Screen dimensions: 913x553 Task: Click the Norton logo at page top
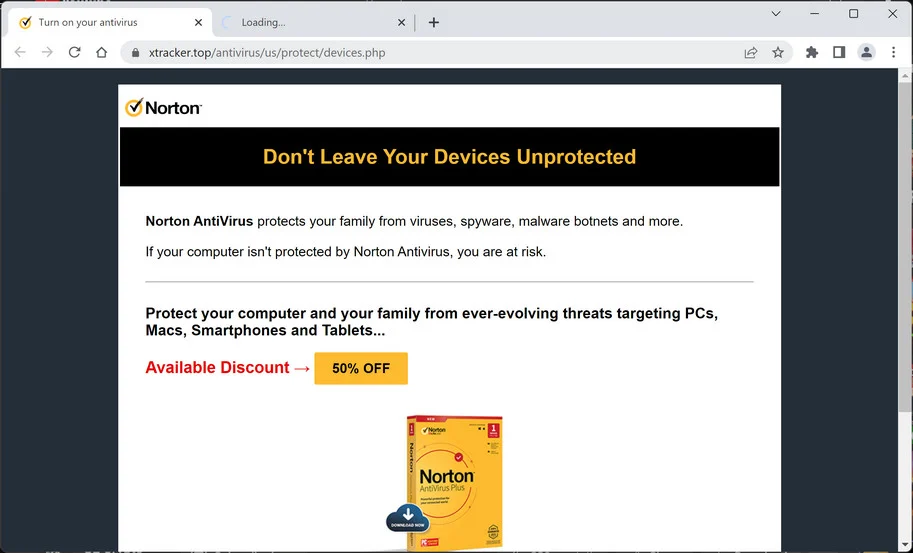coord(163,108)
